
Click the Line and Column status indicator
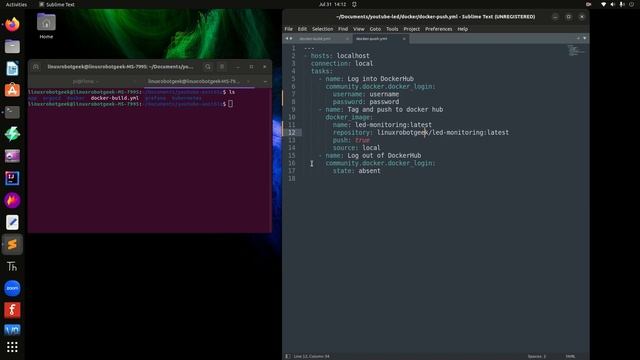click(x=311, y=356)
